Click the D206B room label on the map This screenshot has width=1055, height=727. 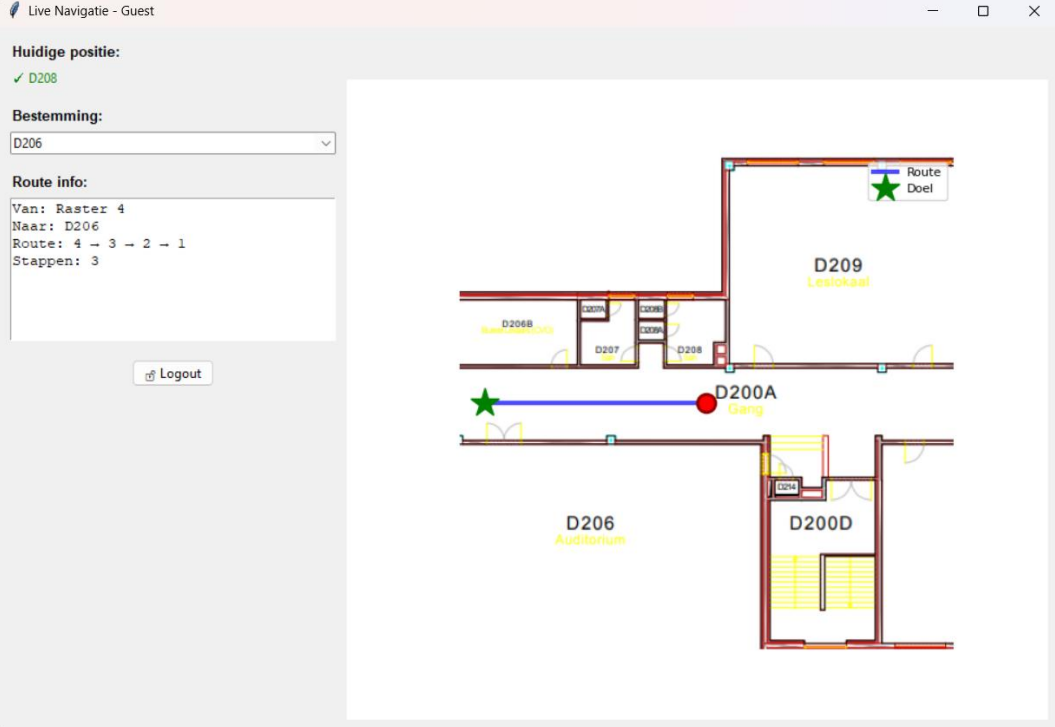pos(517,323)
